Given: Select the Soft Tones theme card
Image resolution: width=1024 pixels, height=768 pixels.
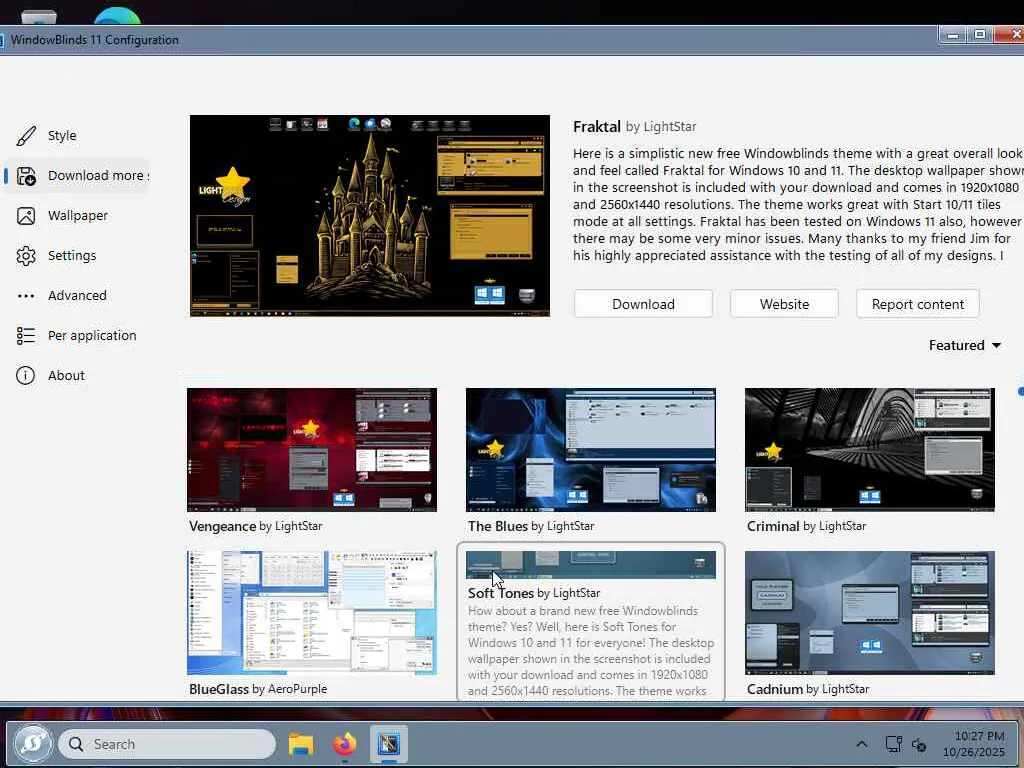Looking at the screenshot, I should [591, 622].
